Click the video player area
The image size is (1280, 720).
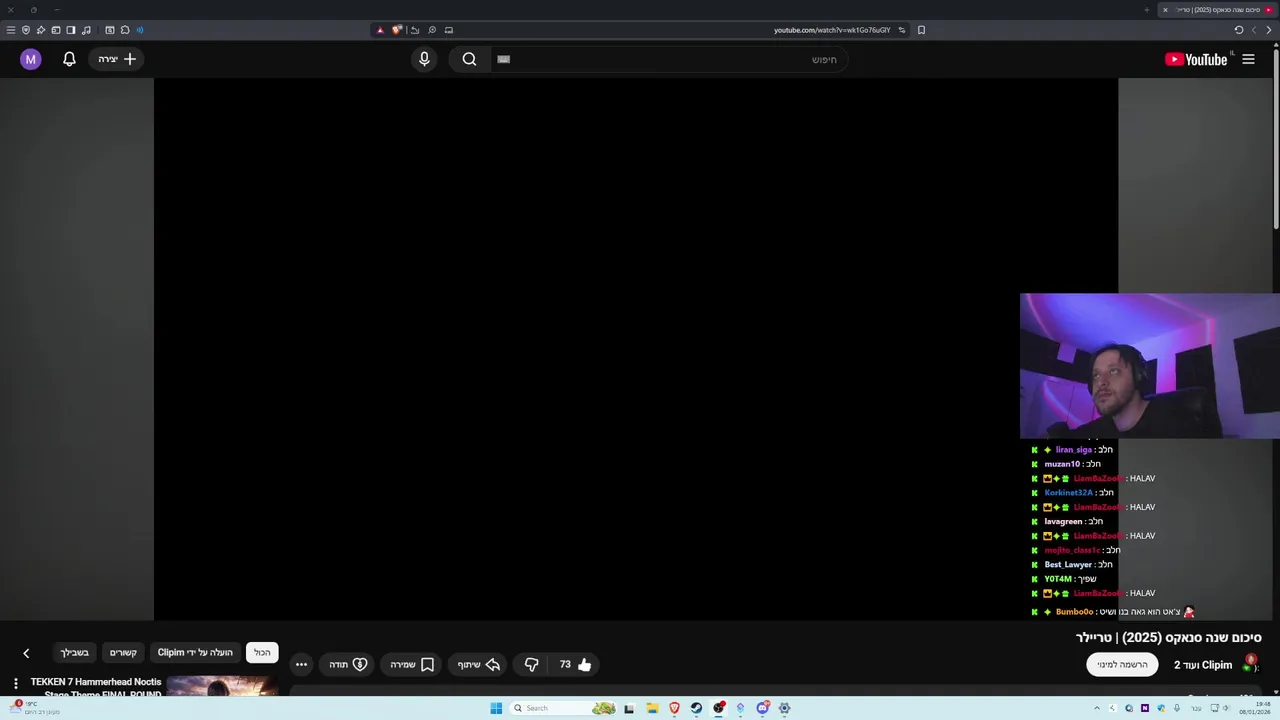(x=635, y=349)
